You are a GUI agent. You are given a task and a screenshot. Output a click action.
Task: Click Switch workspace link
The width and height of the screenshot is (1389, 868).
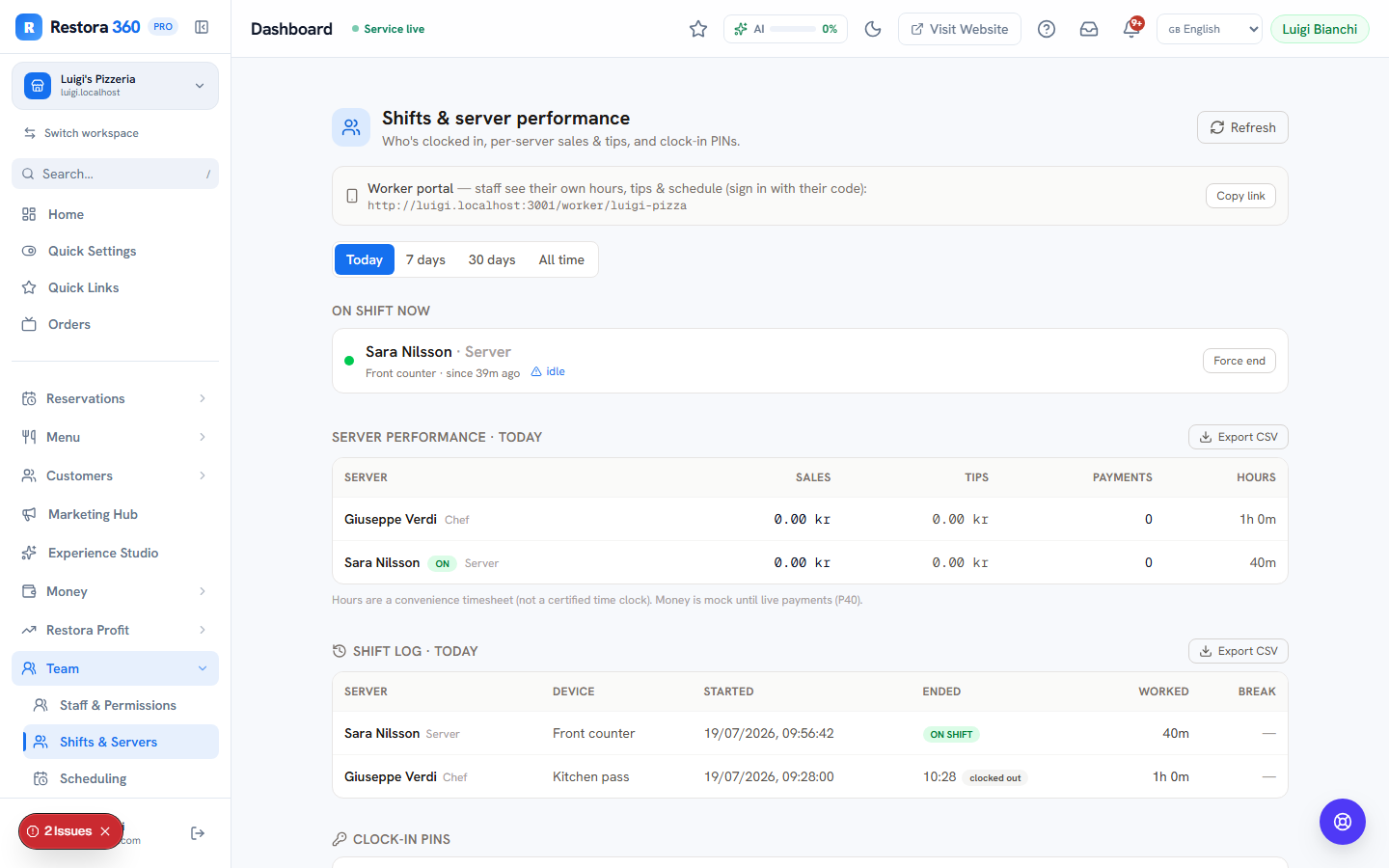tap(81, 133)
